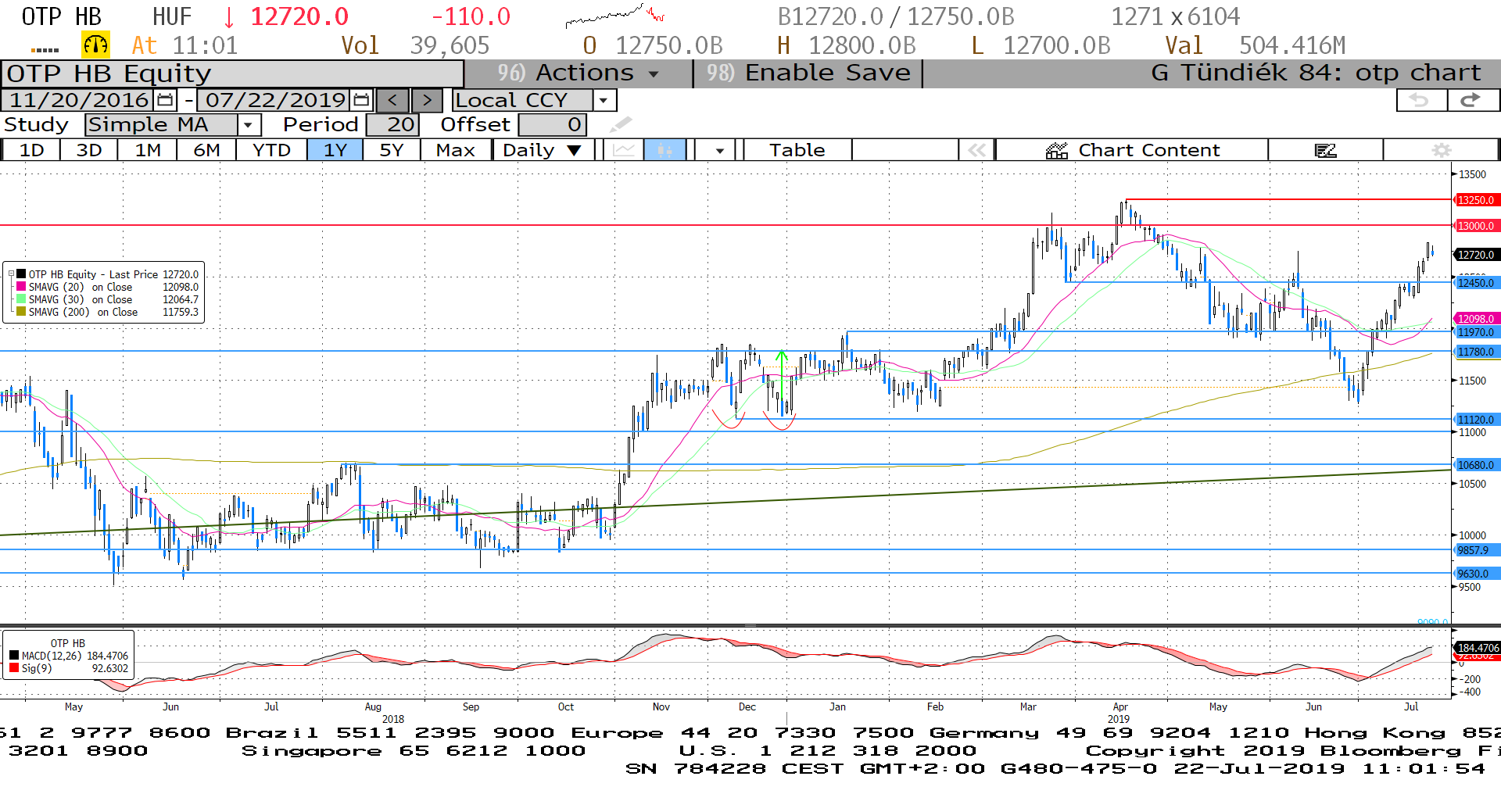Open annotation edit tool icon
The image size is (1501, 812).
click(x=1326, y=150)
